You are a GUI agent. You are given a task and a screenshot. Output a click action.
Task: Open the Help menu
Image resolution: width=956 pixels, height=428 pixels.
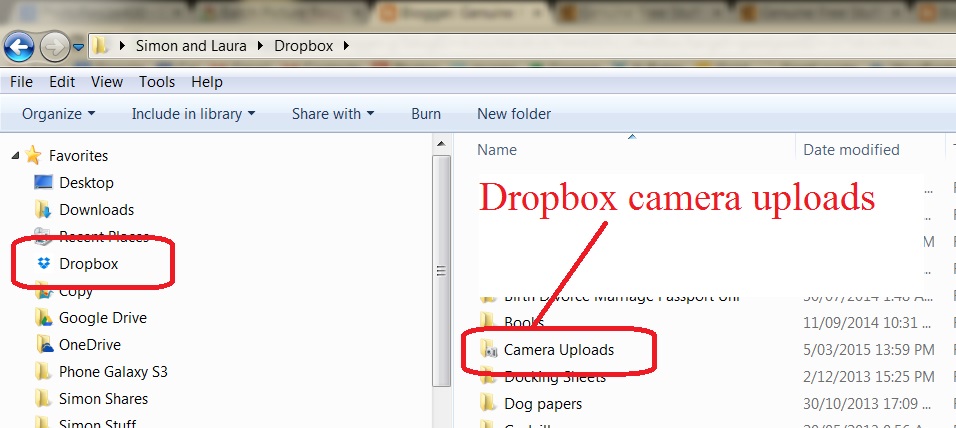click(207, 82)
